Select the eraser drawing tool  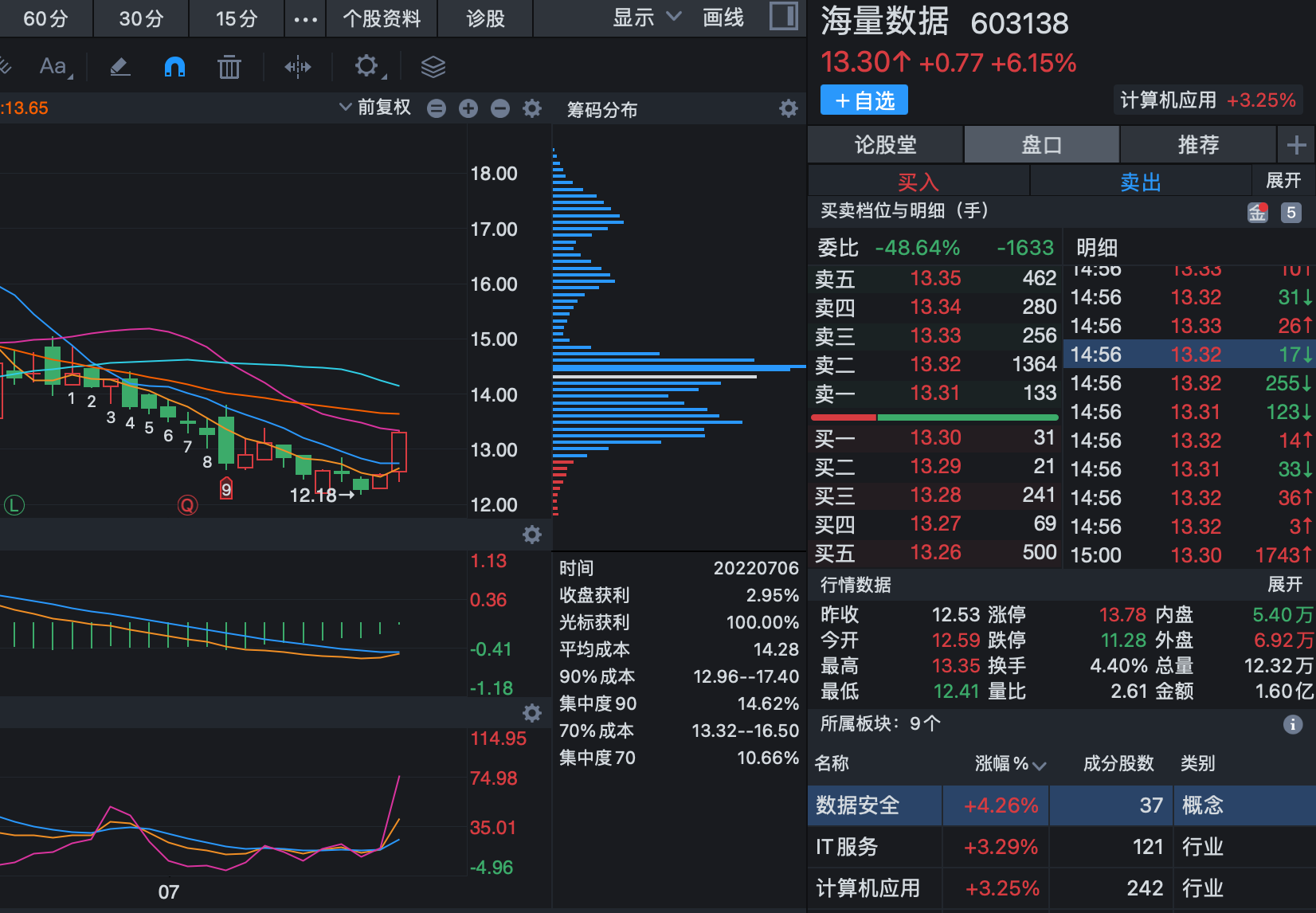[119, 67]
